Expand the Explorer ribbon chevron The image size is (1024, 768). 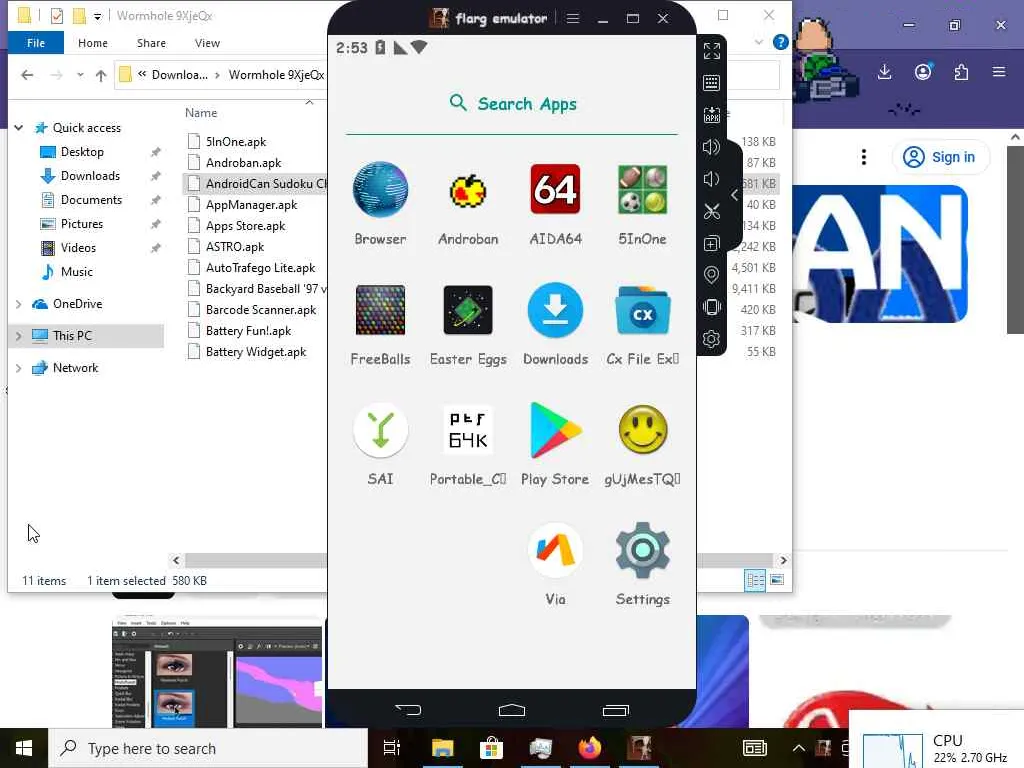click(x=759, y=42)
